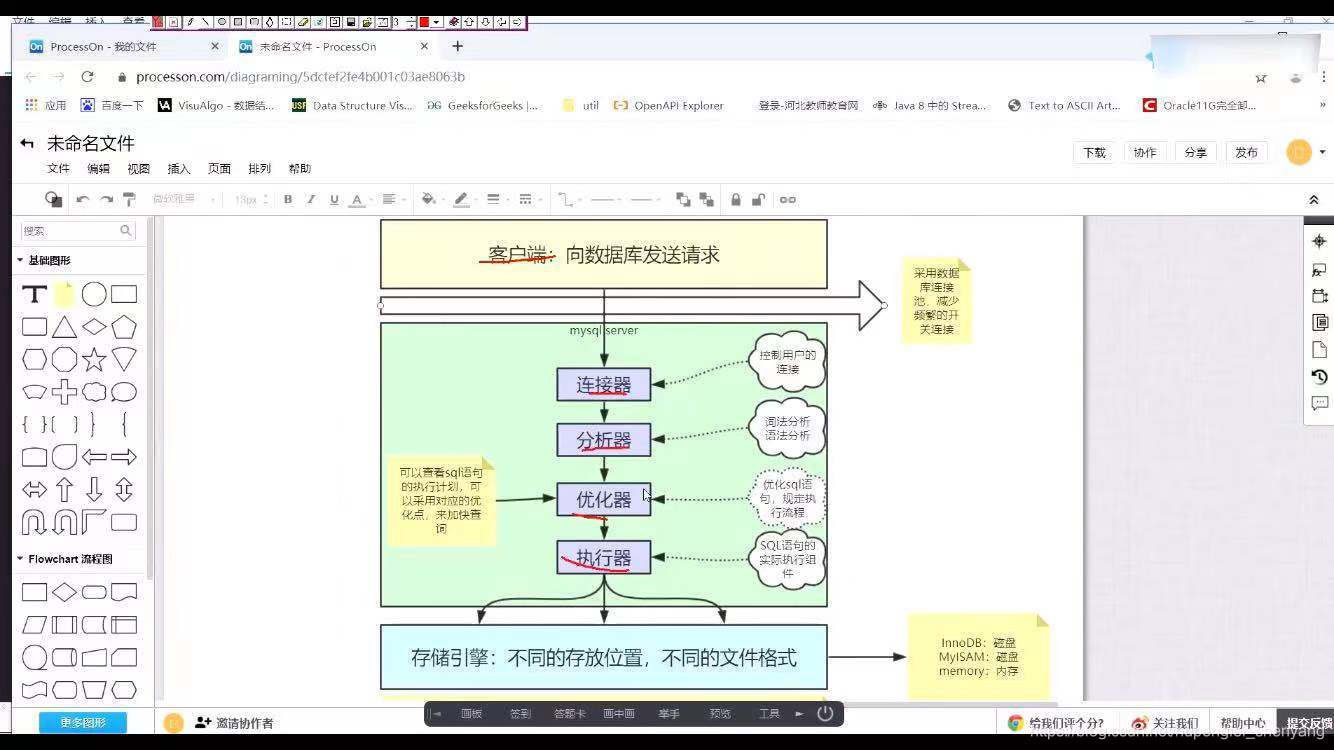1334x750 pixels.
Task: Click the history (revision) icon on right sidebar
Action: point(1319,377)
